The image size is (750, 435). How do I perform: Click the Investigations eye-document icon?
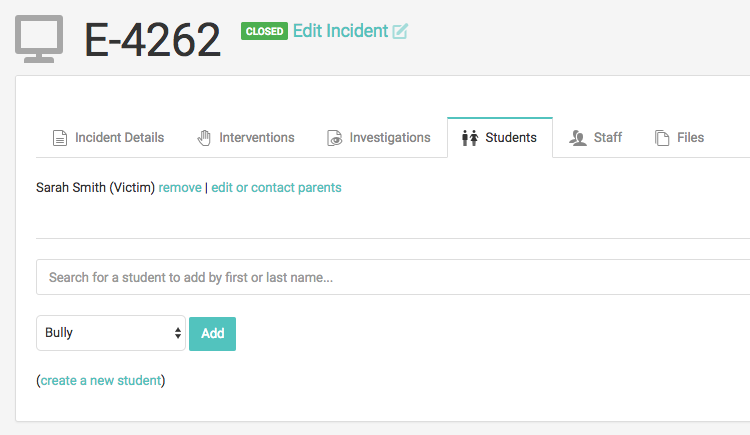tap(334, 138)
